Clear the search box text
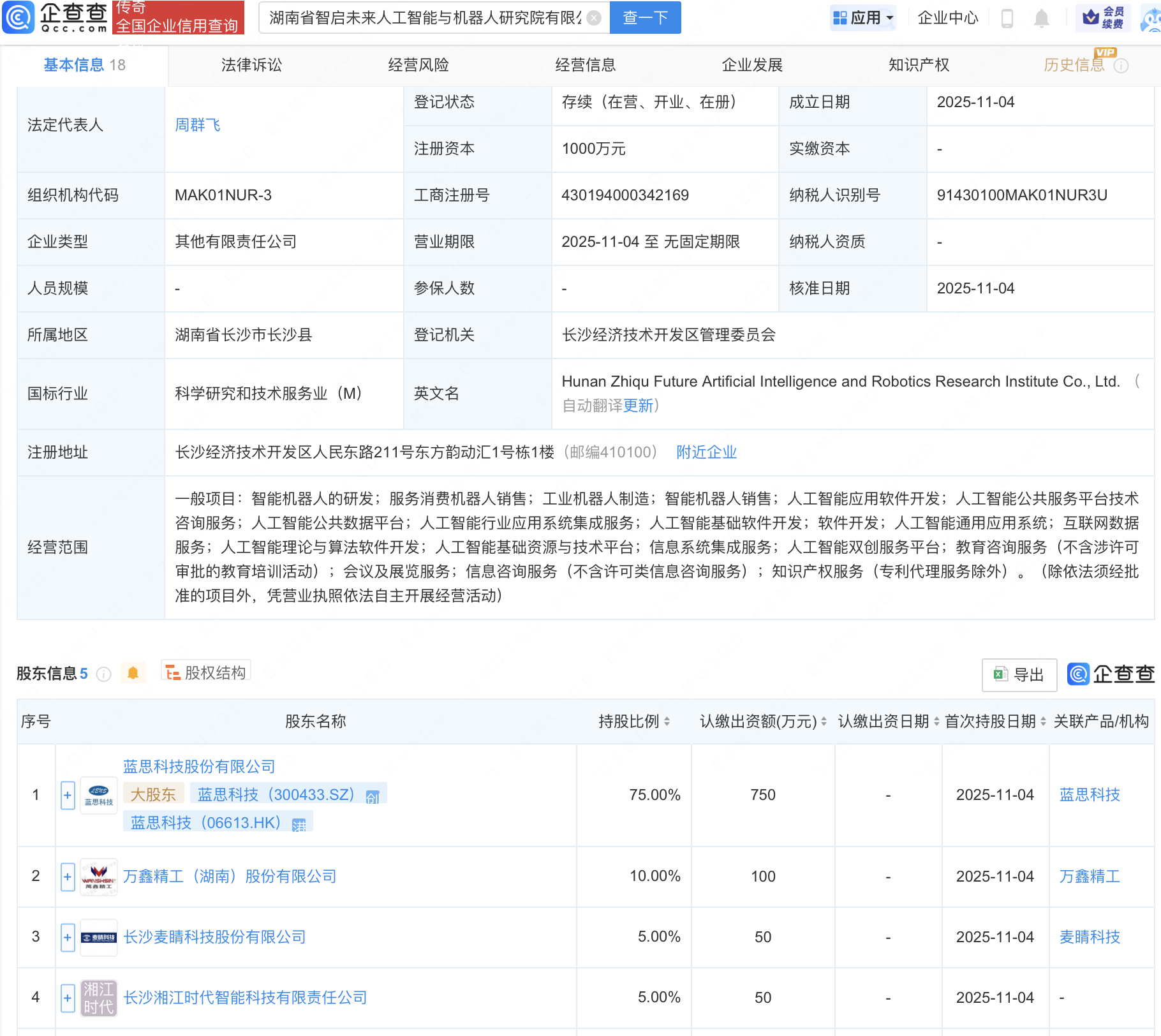Screen dimensions: 1161x1036 pos(593,18)
